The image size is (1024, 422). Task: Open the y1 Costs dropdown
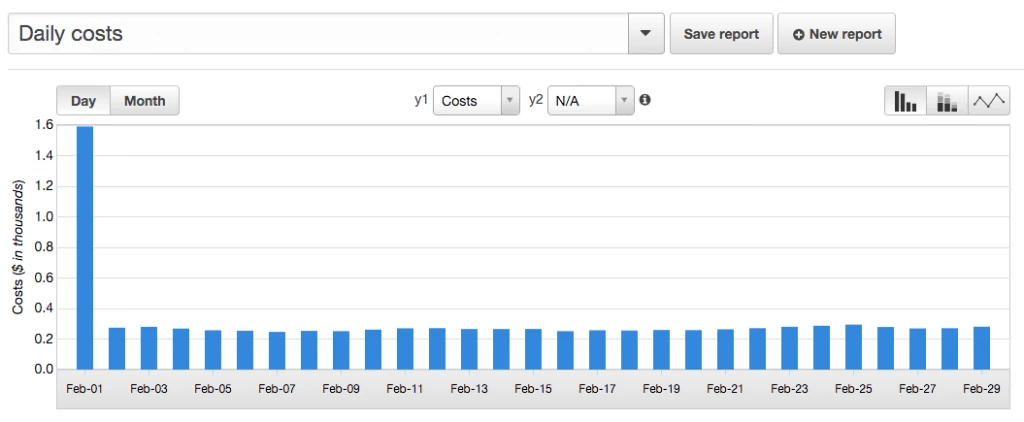coord(476,101)
